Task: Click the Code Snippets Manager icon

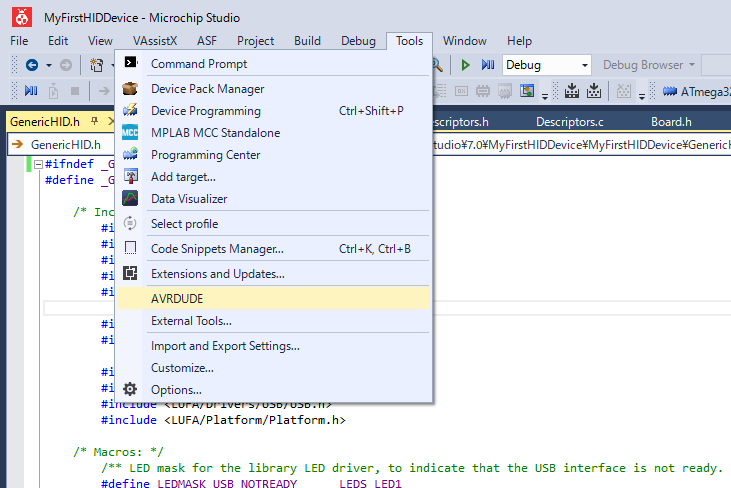Action: pos(131,248)
